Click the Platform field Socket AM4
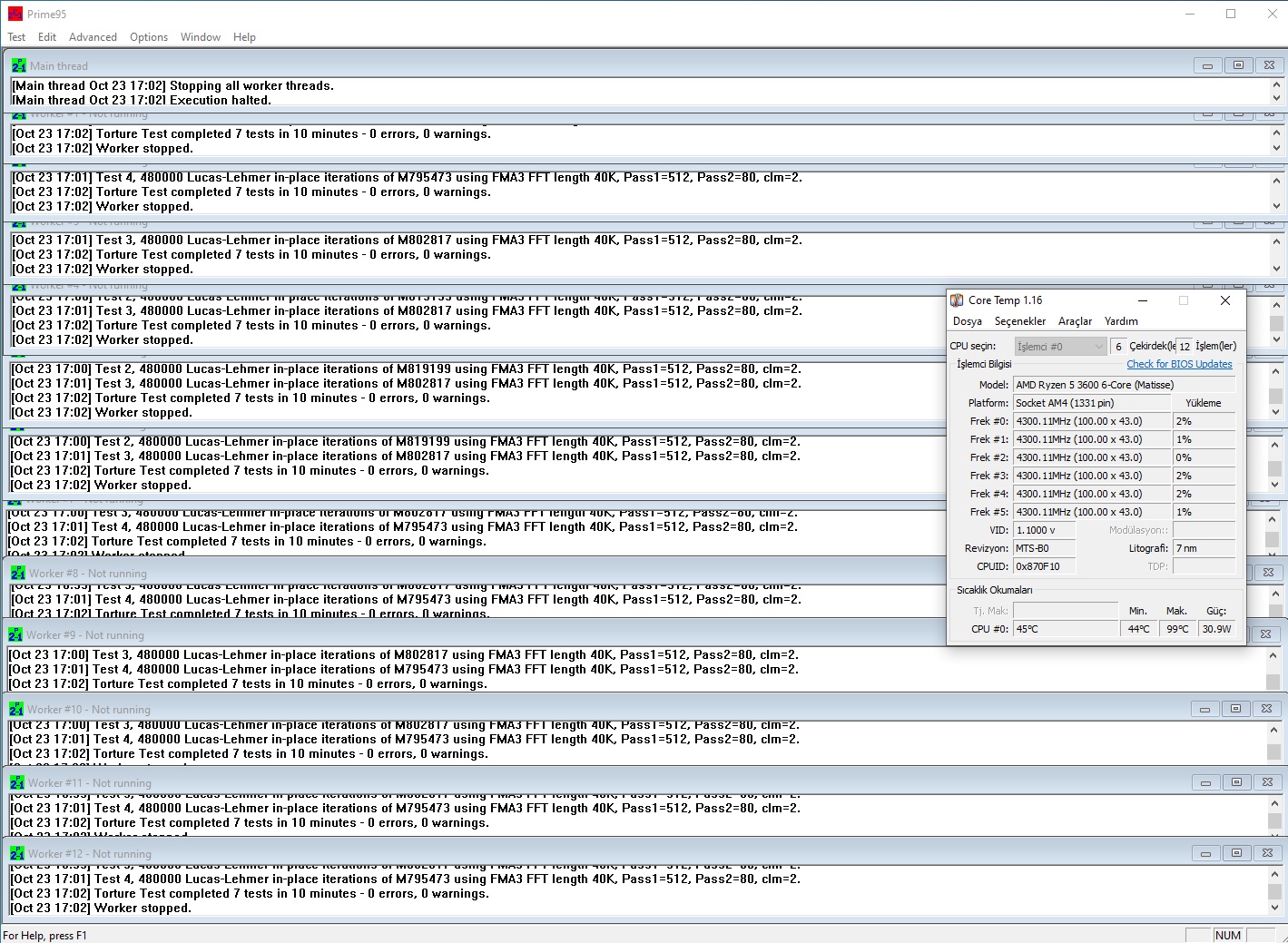 coord(1091,403)
